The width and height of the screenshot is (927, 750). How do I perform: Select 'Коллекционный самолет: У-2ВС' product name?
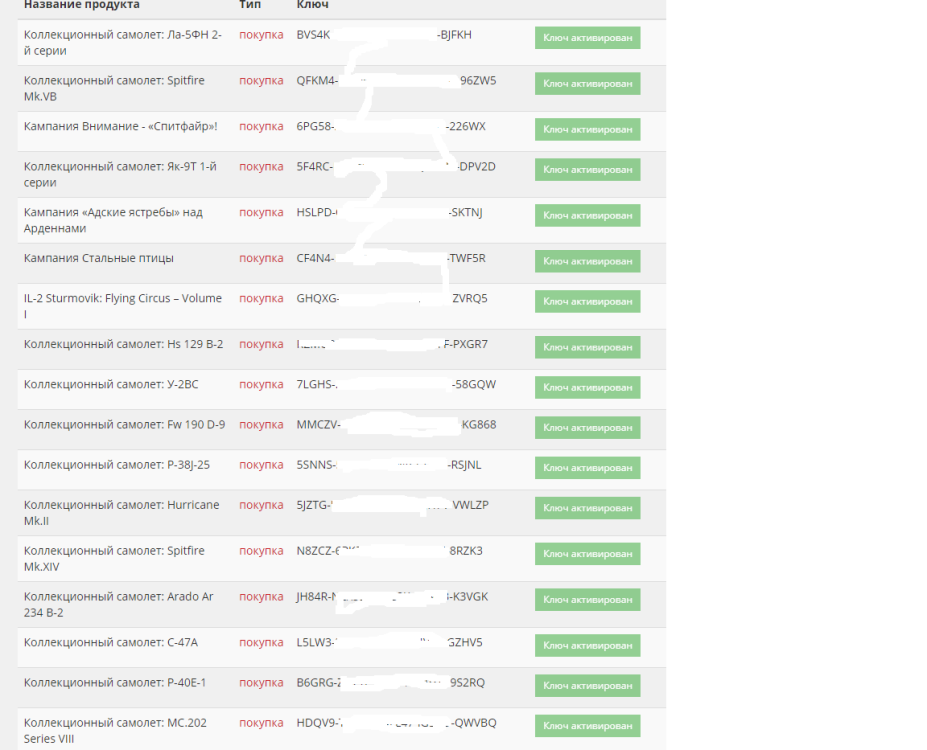pos(111,384)
